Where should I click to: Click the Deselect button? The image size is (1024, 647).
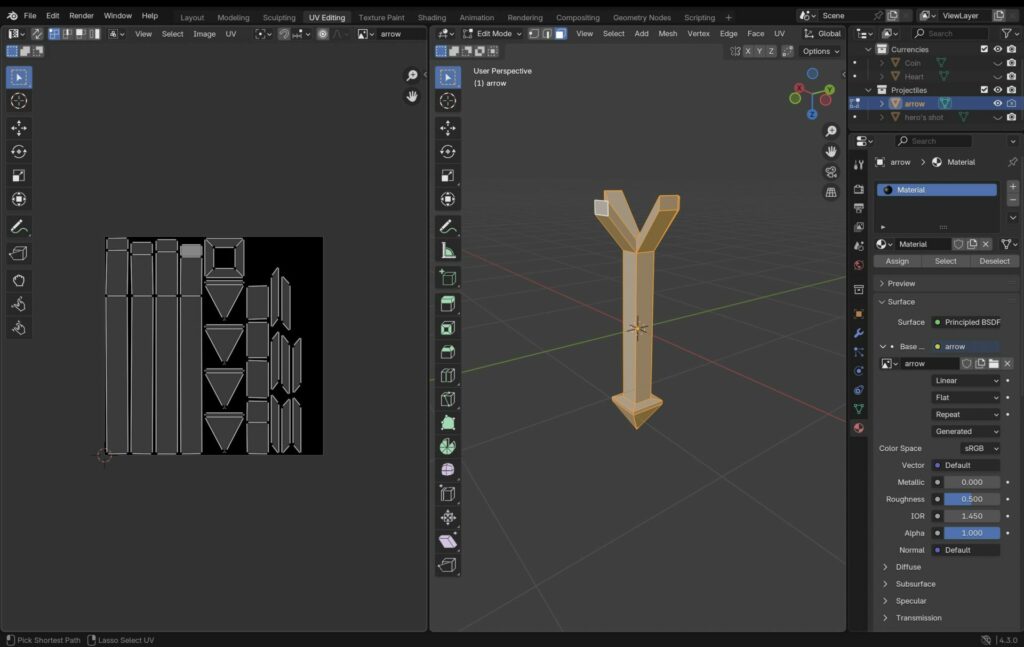pyautogui.click(x=994, y=261)
